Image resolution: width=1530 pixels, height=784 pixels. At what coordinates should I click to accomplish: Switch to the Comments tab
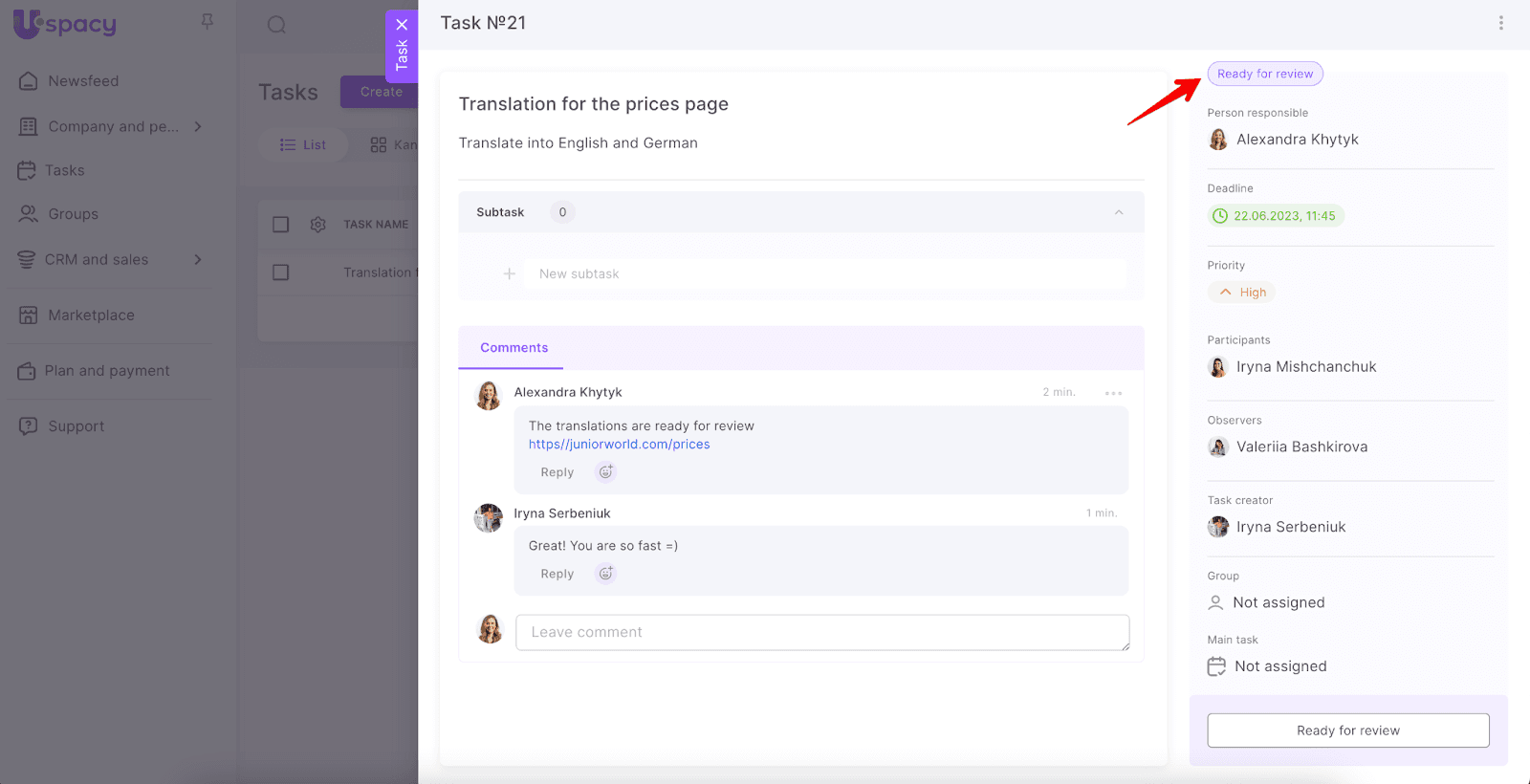pos(514,348)
